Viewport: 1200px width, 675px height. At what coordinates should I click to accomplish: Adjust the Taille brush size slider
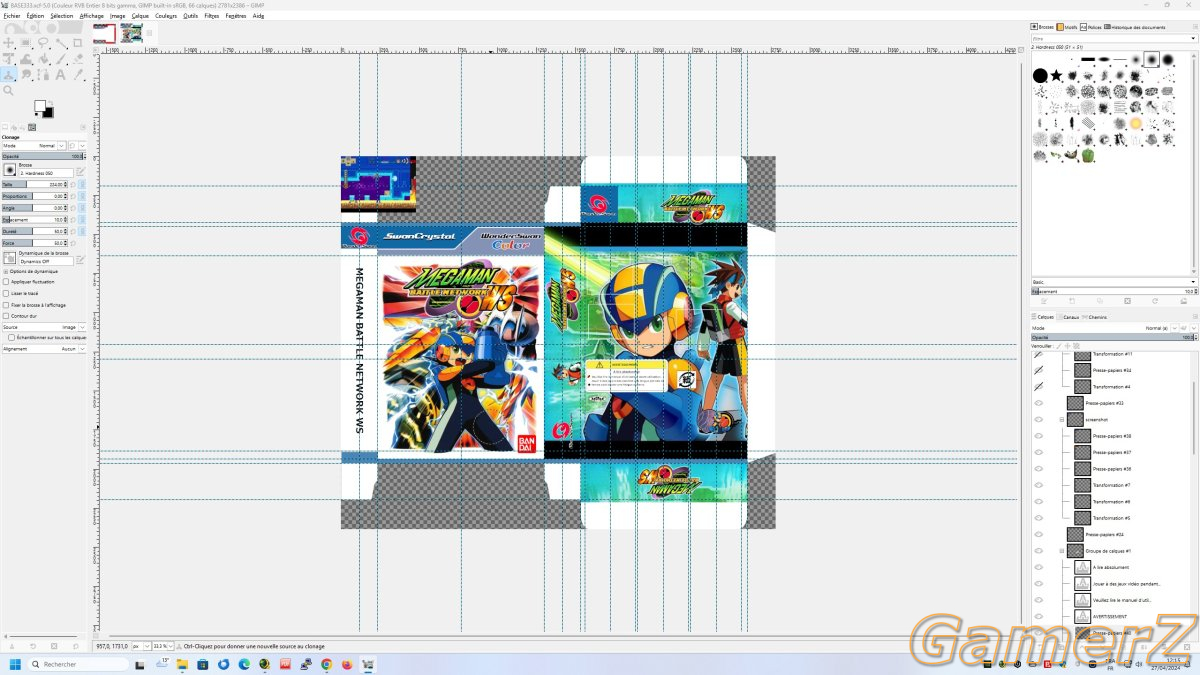click(x=37, y=185)
